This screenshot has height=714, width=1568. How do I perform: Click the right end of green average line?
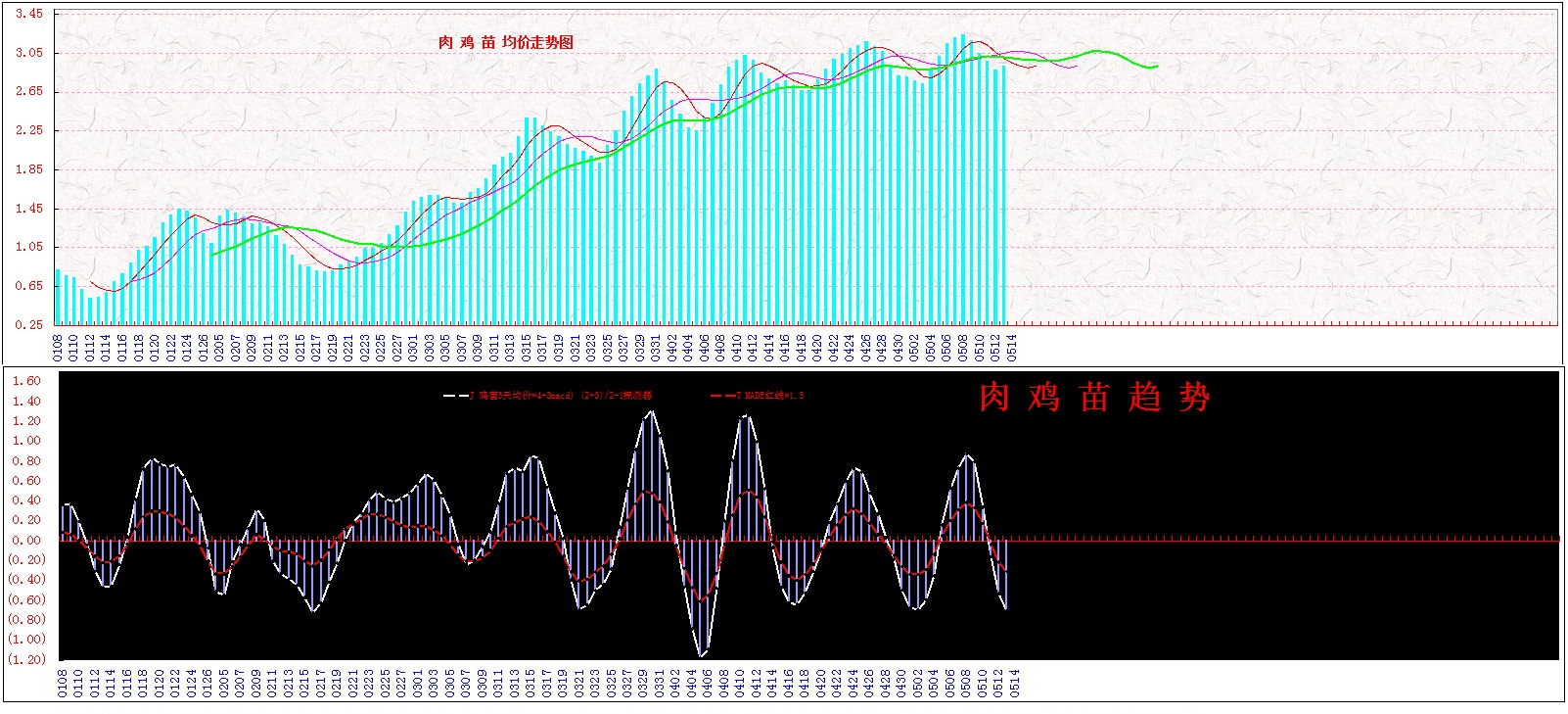(x=1156, y=67)
